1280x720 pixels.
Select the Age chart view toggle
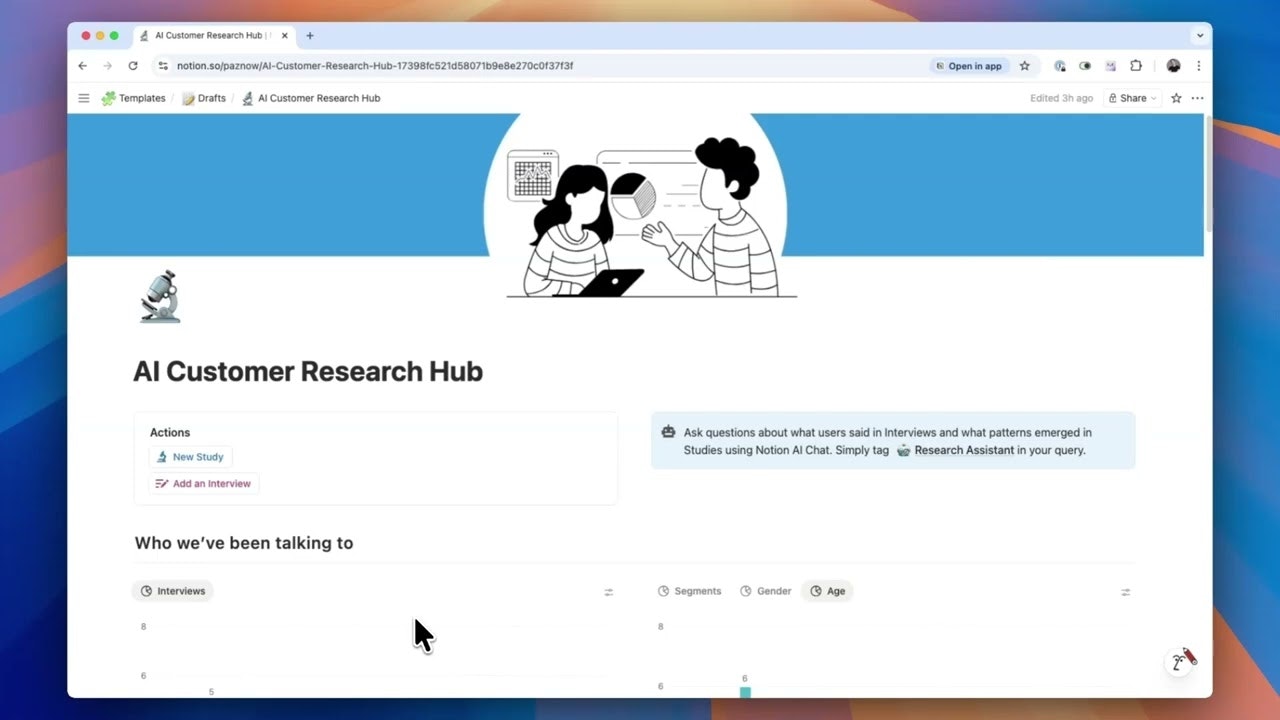828,591
